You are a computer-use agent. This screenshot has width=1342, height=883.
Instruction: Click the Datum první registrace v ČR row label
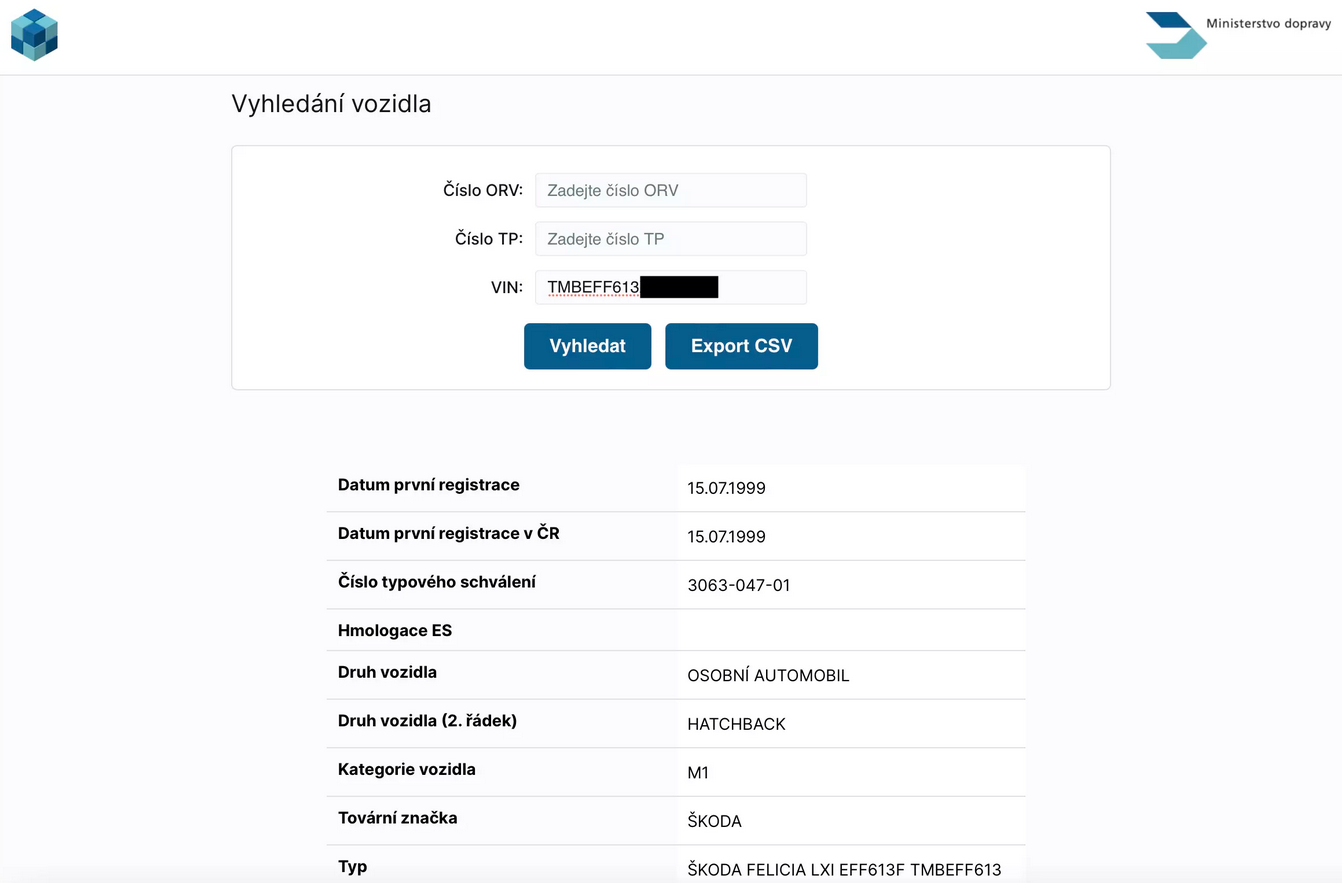(449, 533)
